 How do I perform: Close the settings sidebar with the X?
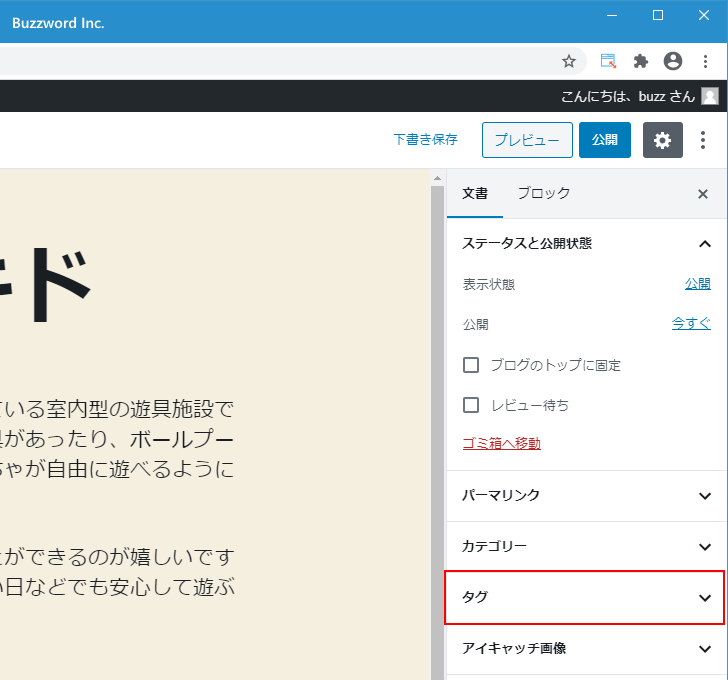coord(703,194)
